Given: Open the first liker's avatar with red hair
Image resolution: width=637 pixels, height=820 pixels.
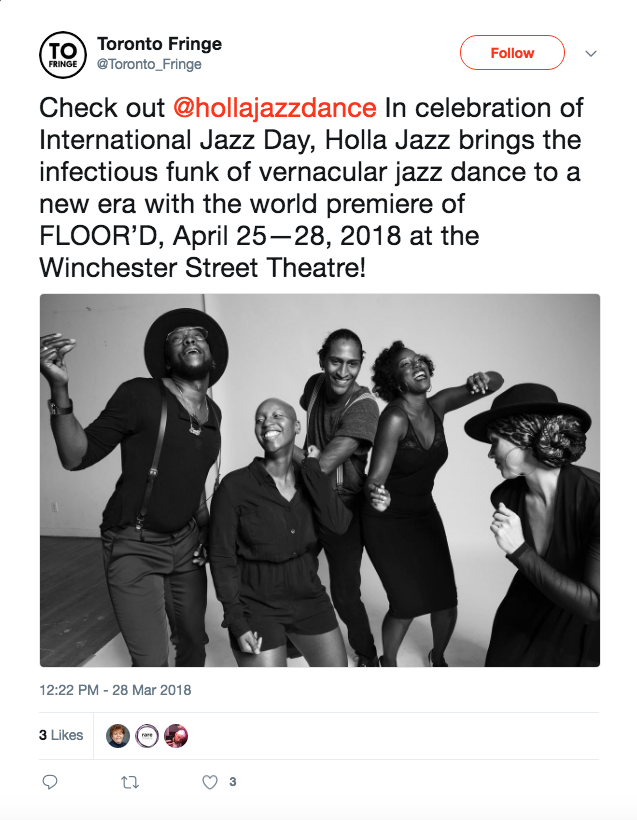Looking at the screenshot, I should (118, 735).
